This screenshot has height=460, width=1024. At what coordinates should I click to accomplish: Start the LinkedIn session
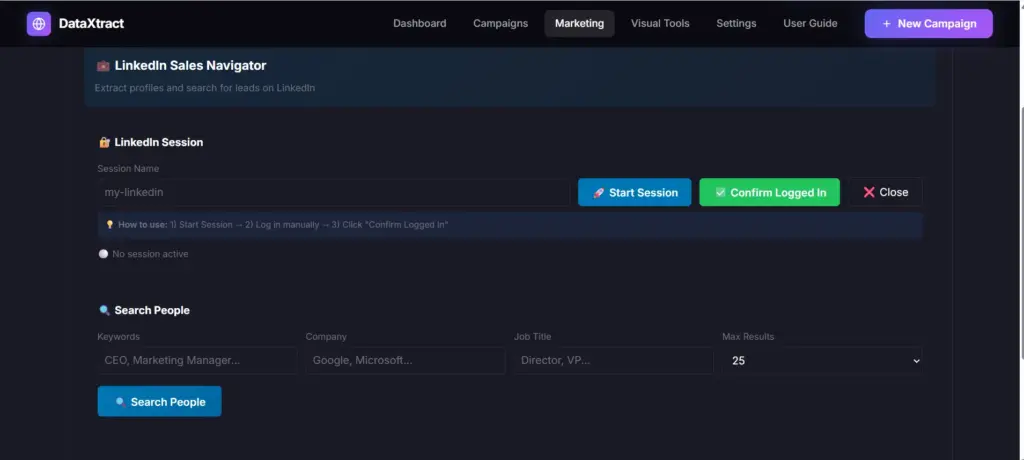pyautogui.click(x=634, y=193)
